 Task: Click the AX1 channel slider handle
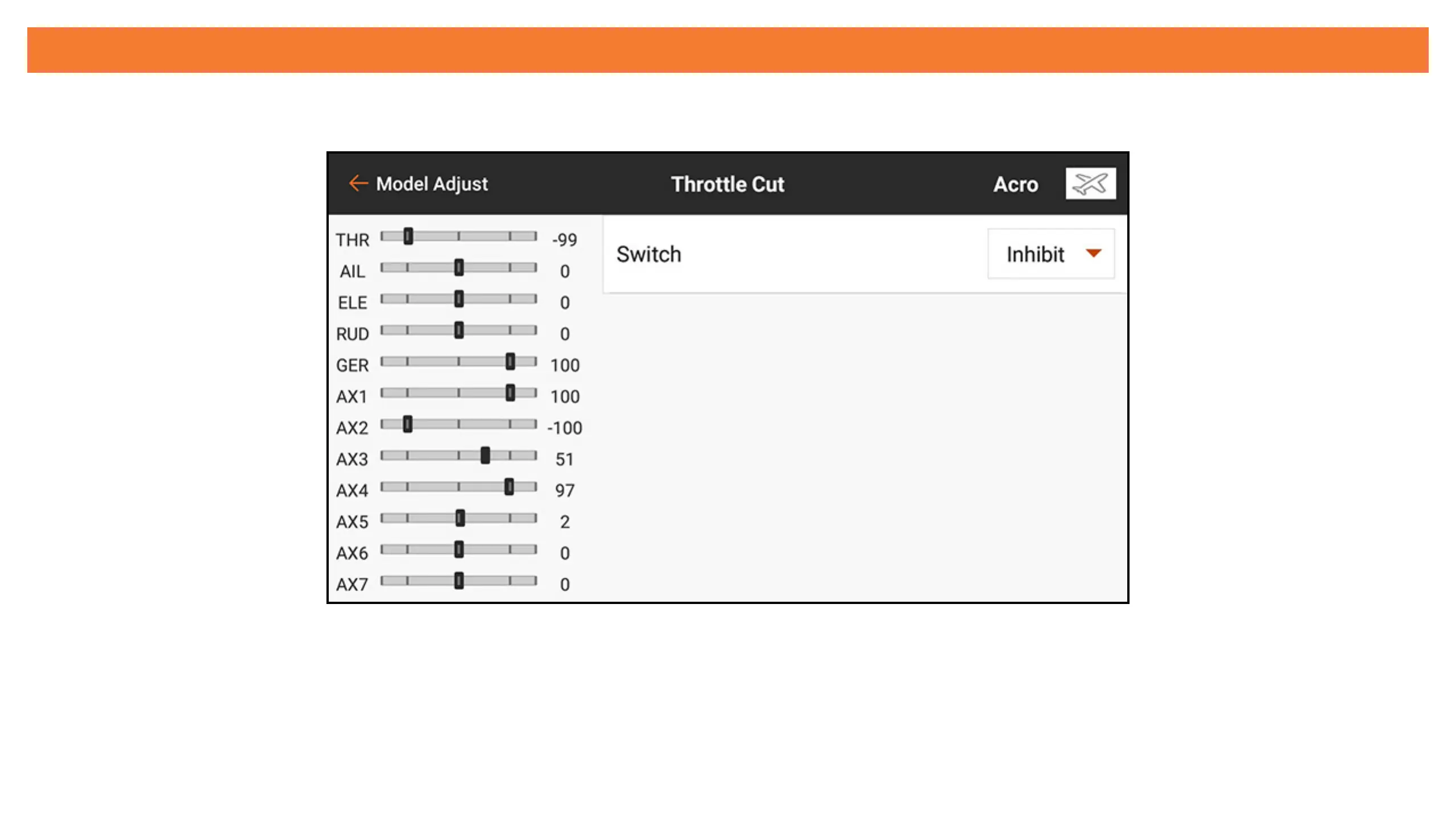pyautogui.click(x=510, y=392)
